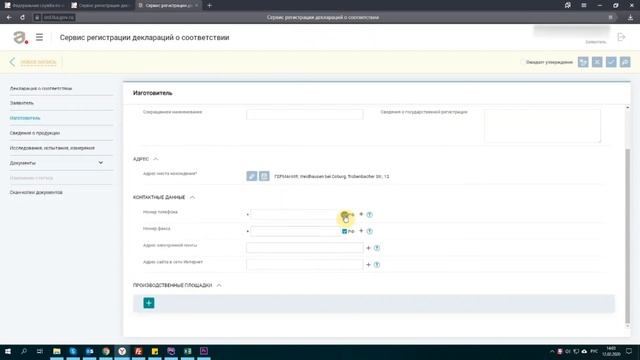640x360 pixels.
Task: Open help for the e-mail address field
Action: 377,248
